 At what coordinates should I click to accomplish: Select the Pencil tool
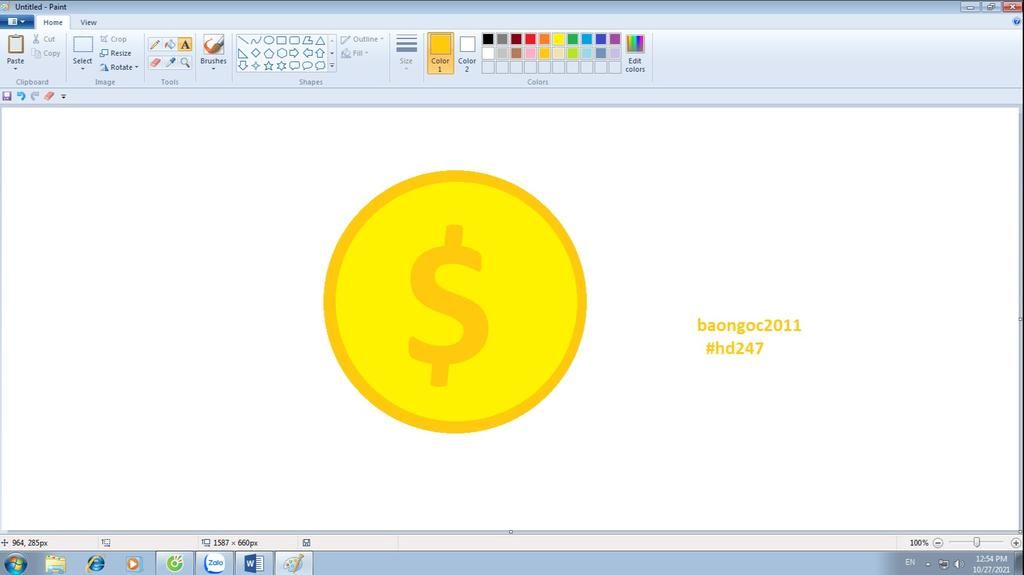coord(155,44)
